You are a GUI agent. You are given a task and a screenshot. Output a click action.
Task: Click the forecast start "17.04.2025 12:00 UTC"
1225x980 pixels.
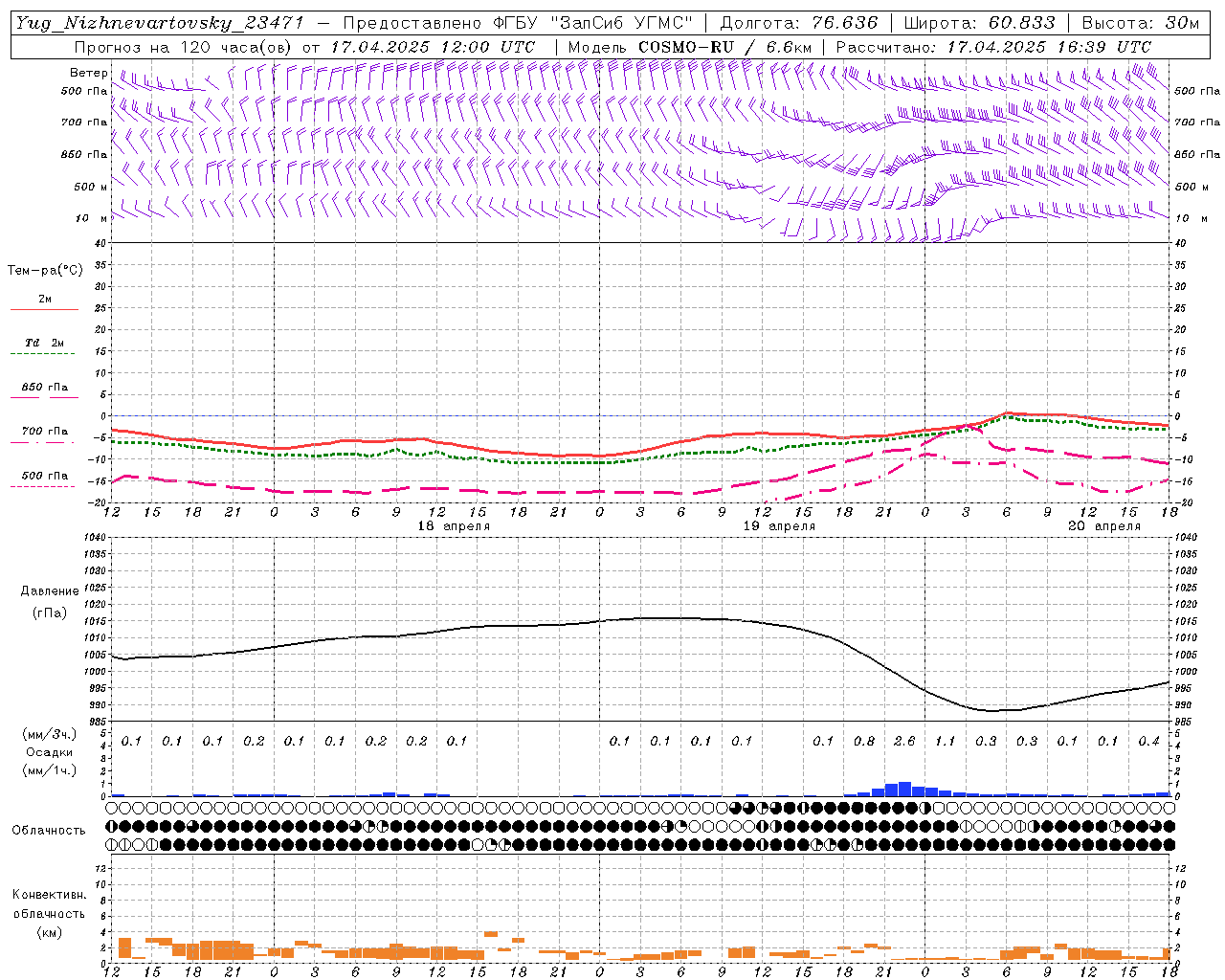click(433, 47)
